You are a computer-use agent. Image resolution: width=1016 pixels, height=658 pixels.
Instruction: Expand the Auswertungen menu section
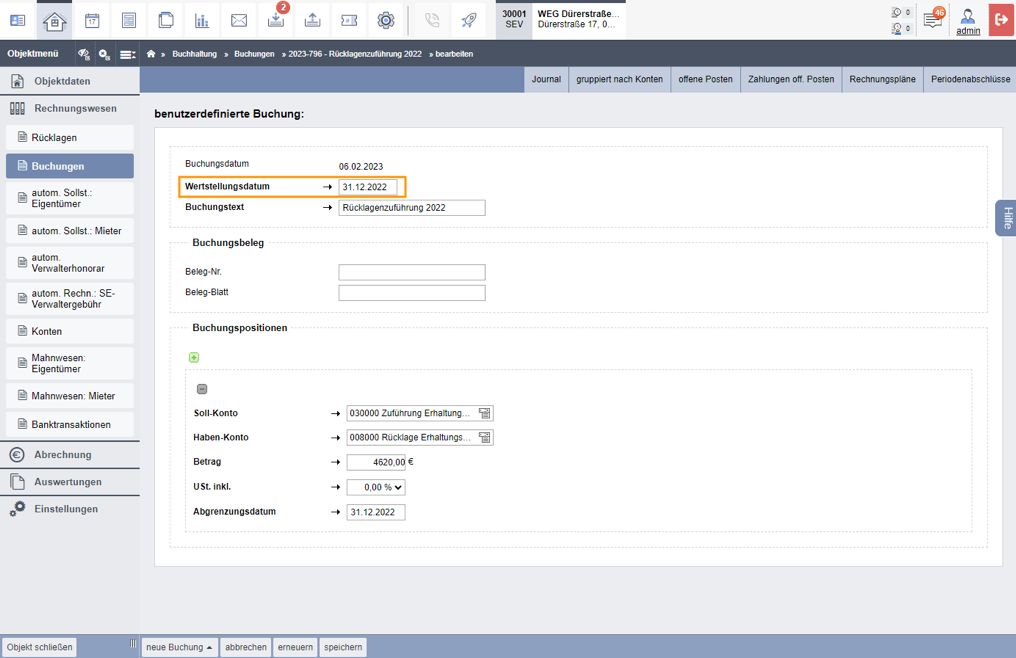[70, 482]
